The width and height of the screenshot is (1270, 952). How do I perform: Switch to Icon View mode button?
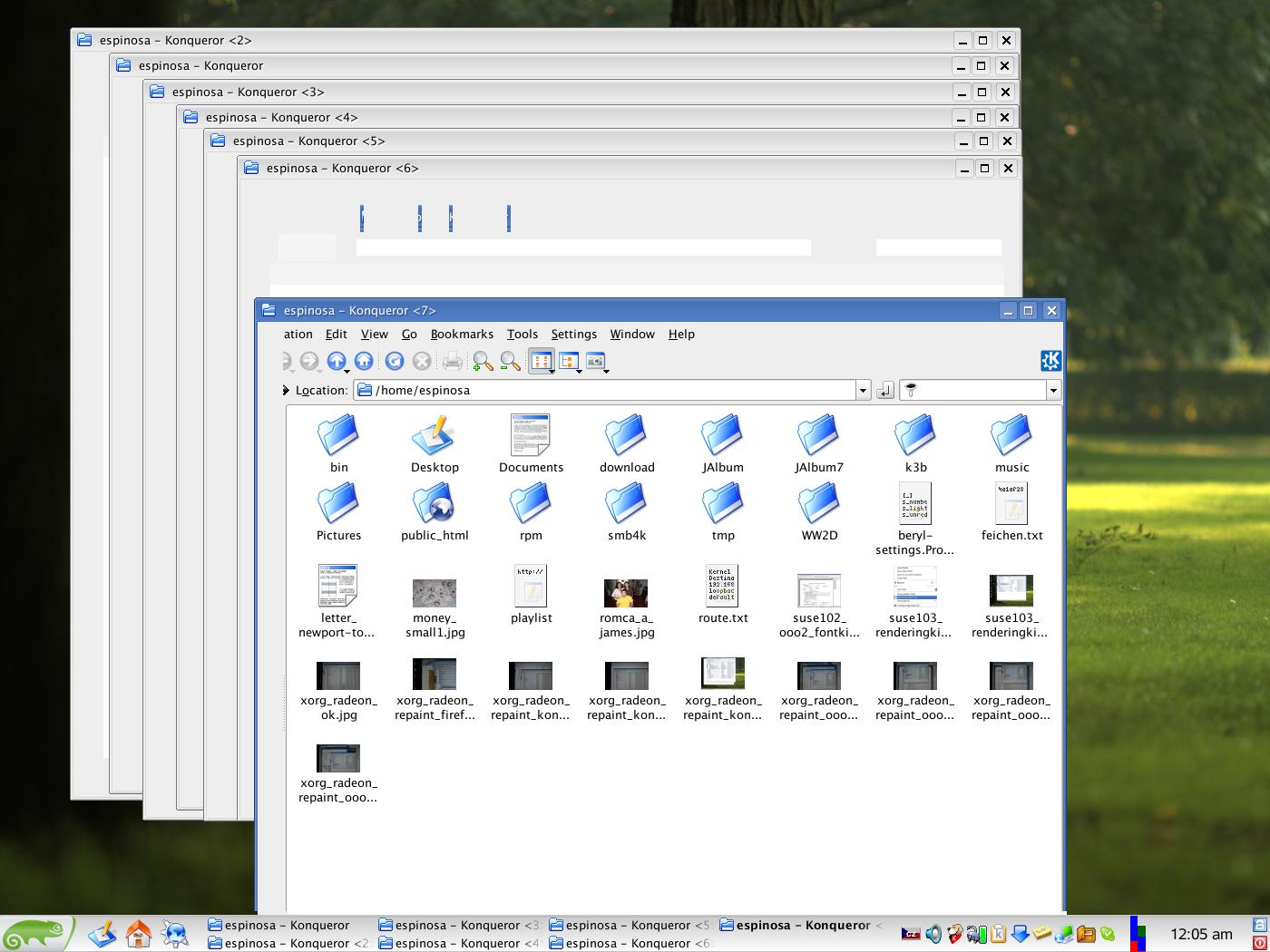540,361
